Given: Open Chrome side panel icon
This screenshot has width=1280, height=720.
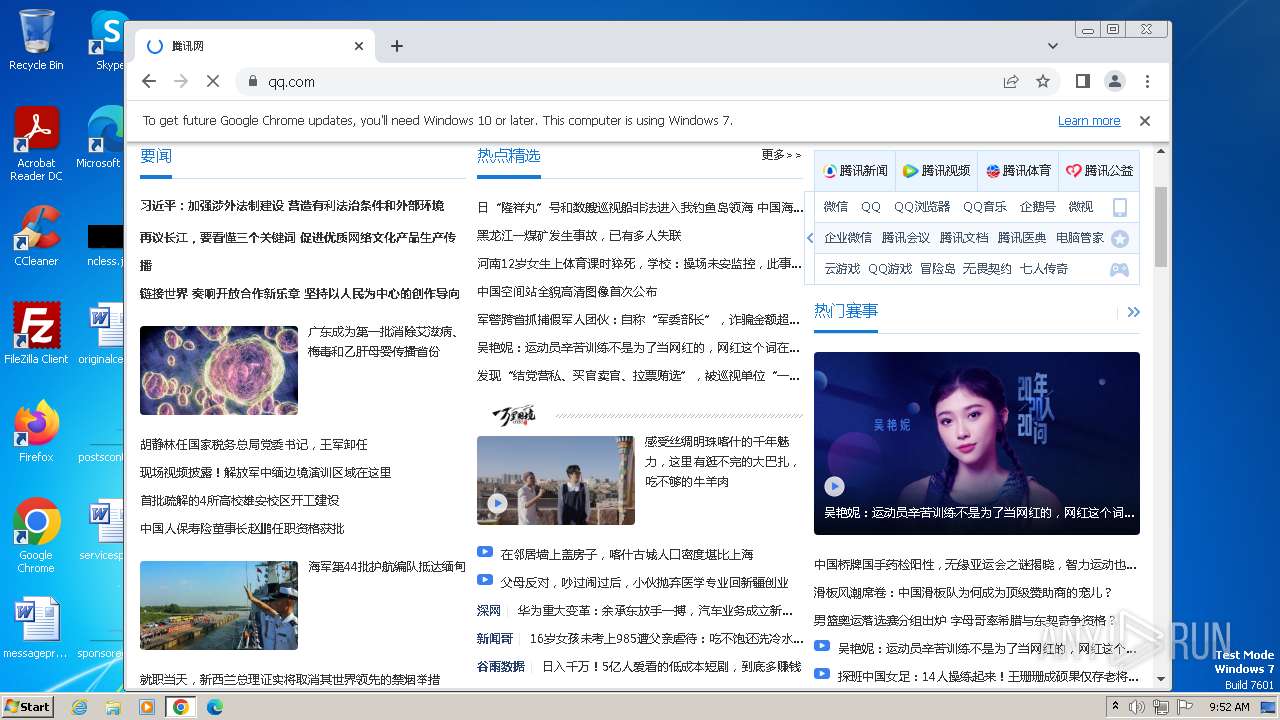Looking at the screenshot, I should pos(1082,81).
